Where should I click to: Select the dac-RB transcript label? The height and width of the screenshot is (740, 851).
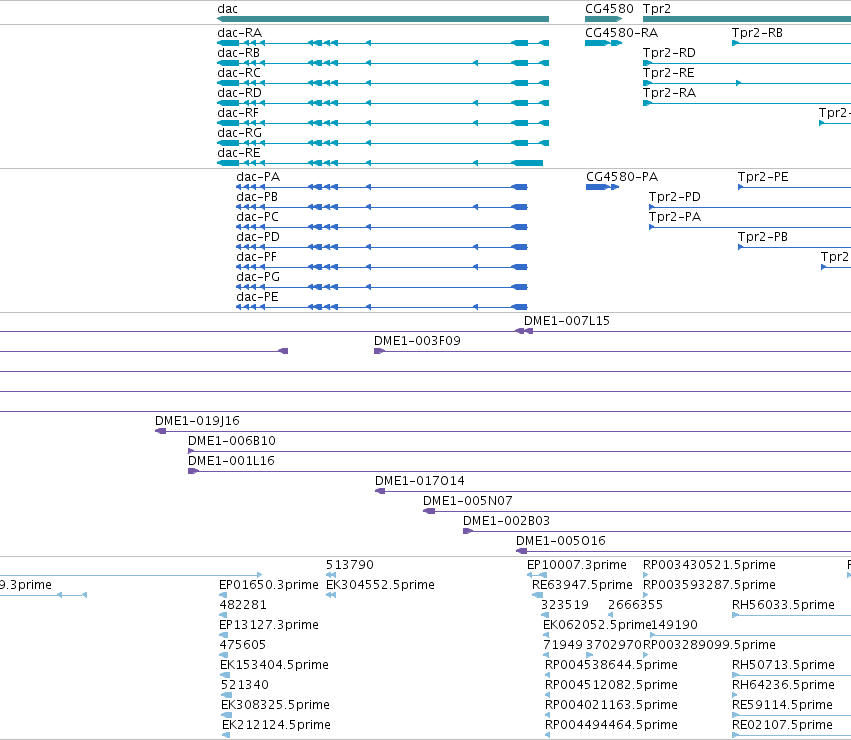point(238,53)
